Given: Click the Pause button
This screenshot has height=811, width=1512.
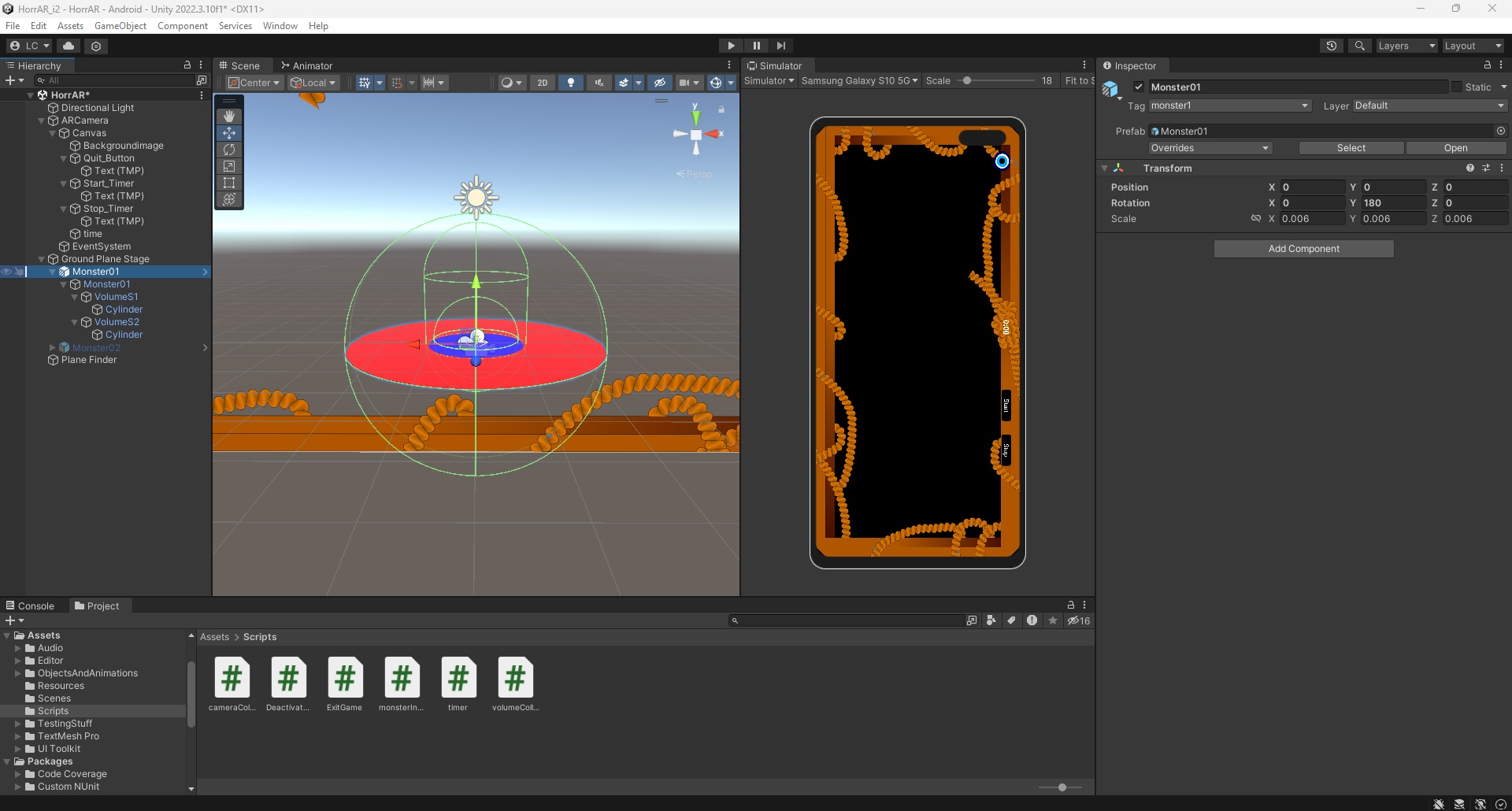Looking at the screenshot, I should tap(756, 46).
